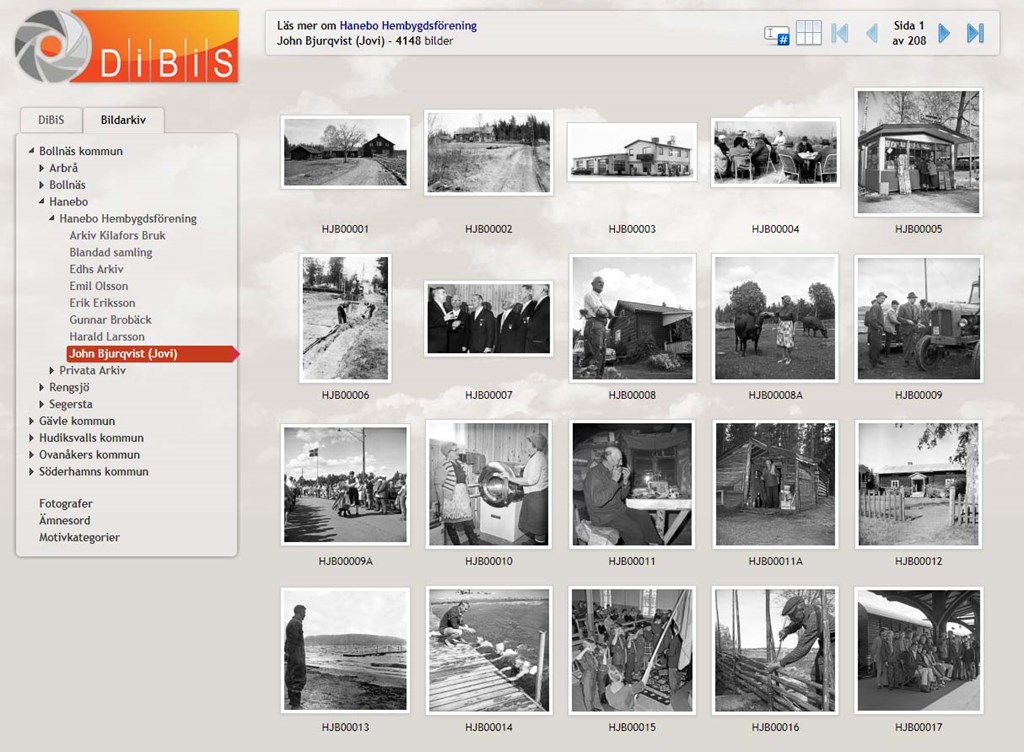This screenshot has width=1024, height=752.
Task: Select Gunnar Brobäck collection
Action: click(110, 320)
